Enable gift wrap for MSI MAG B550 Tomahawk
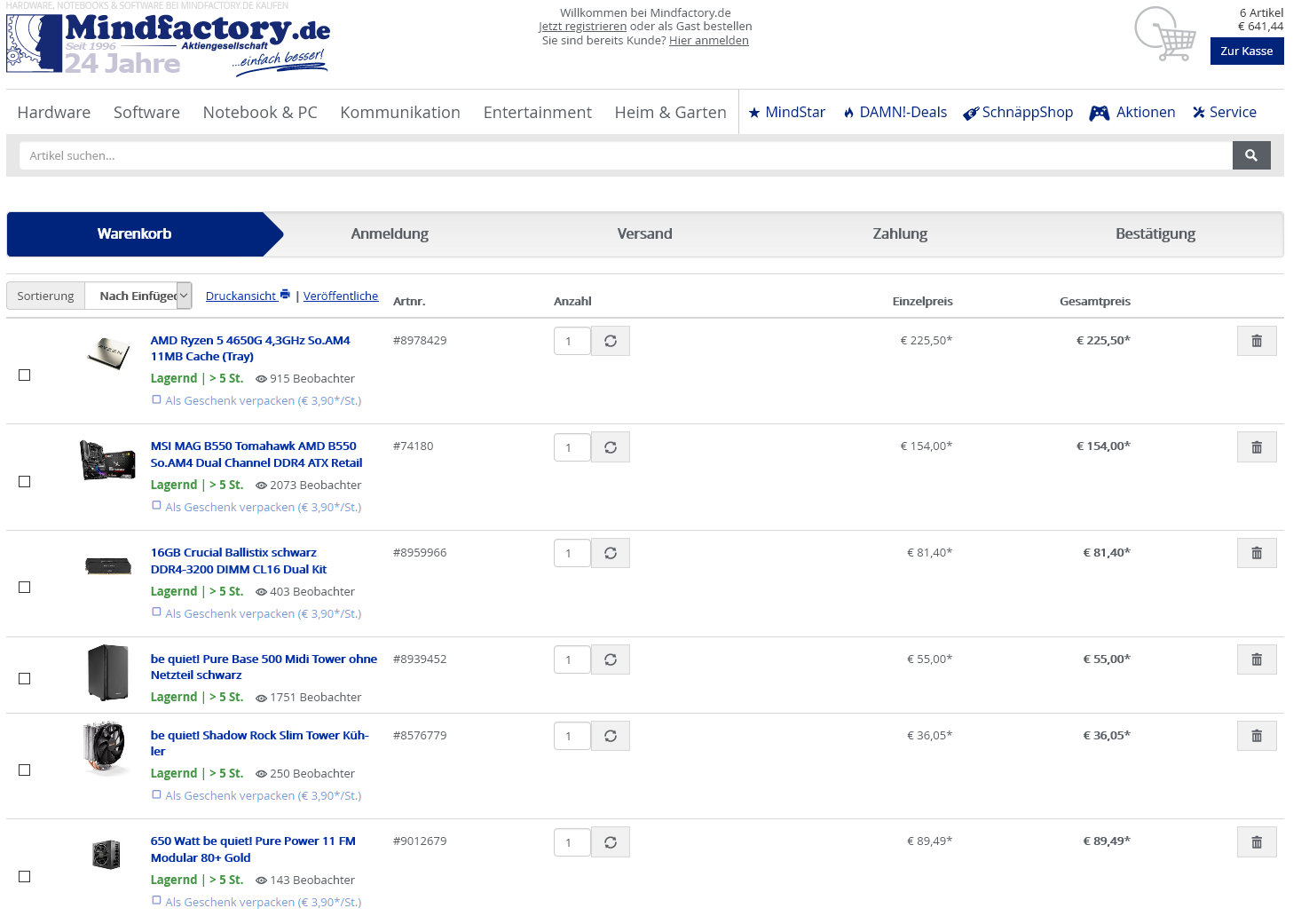The height and width of the screenshot is (924, 1309). tap(157, 506)
